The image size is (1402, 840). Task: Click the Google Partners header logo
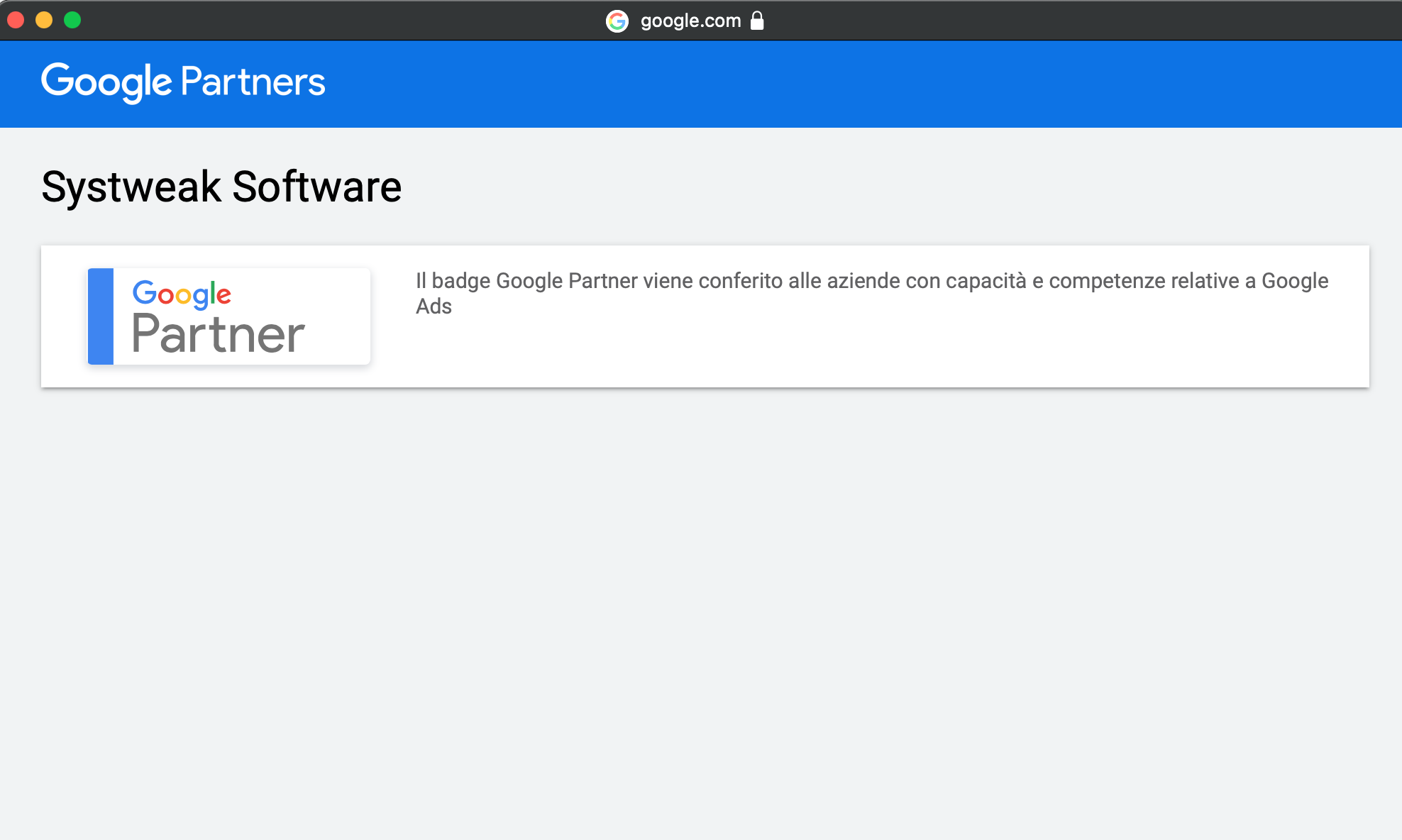pyautogui.click(x=183, y=82)
